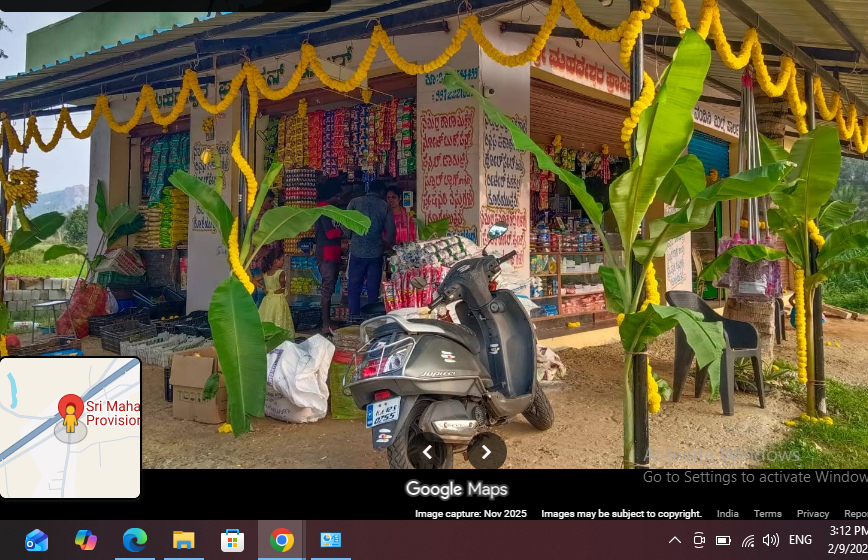Go to the previous photo arrow
This screenshot has height=560, width=868.
tap(427, 452)
